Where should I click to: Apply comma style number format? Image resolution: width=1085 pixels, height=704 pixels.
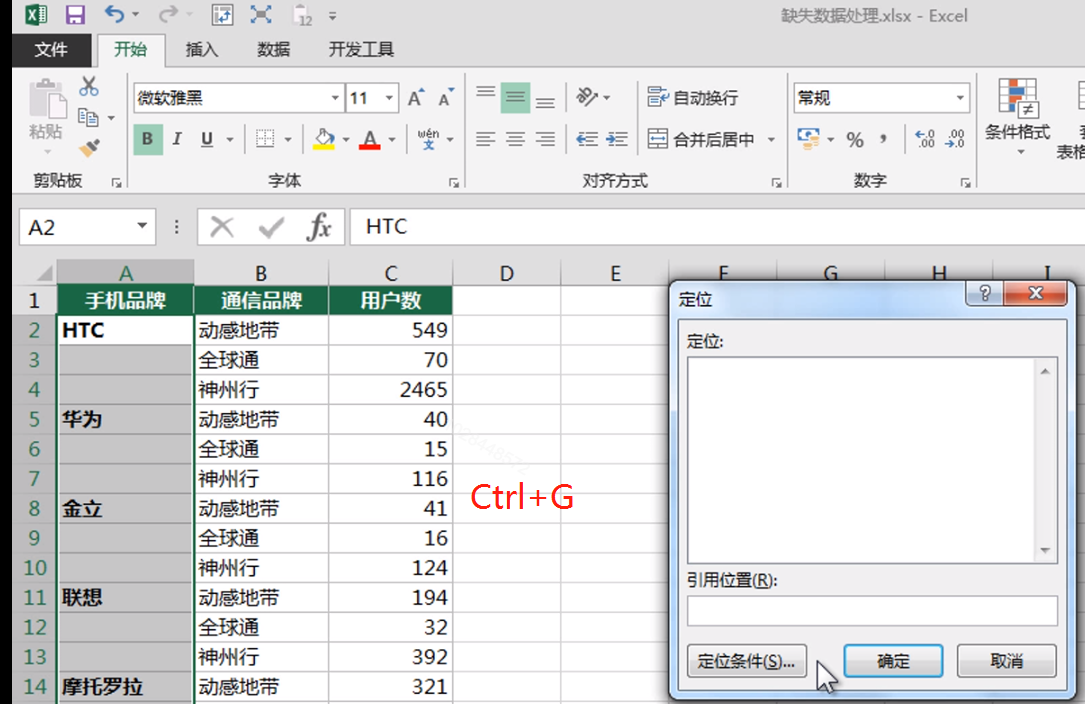(x=884, y=140)
